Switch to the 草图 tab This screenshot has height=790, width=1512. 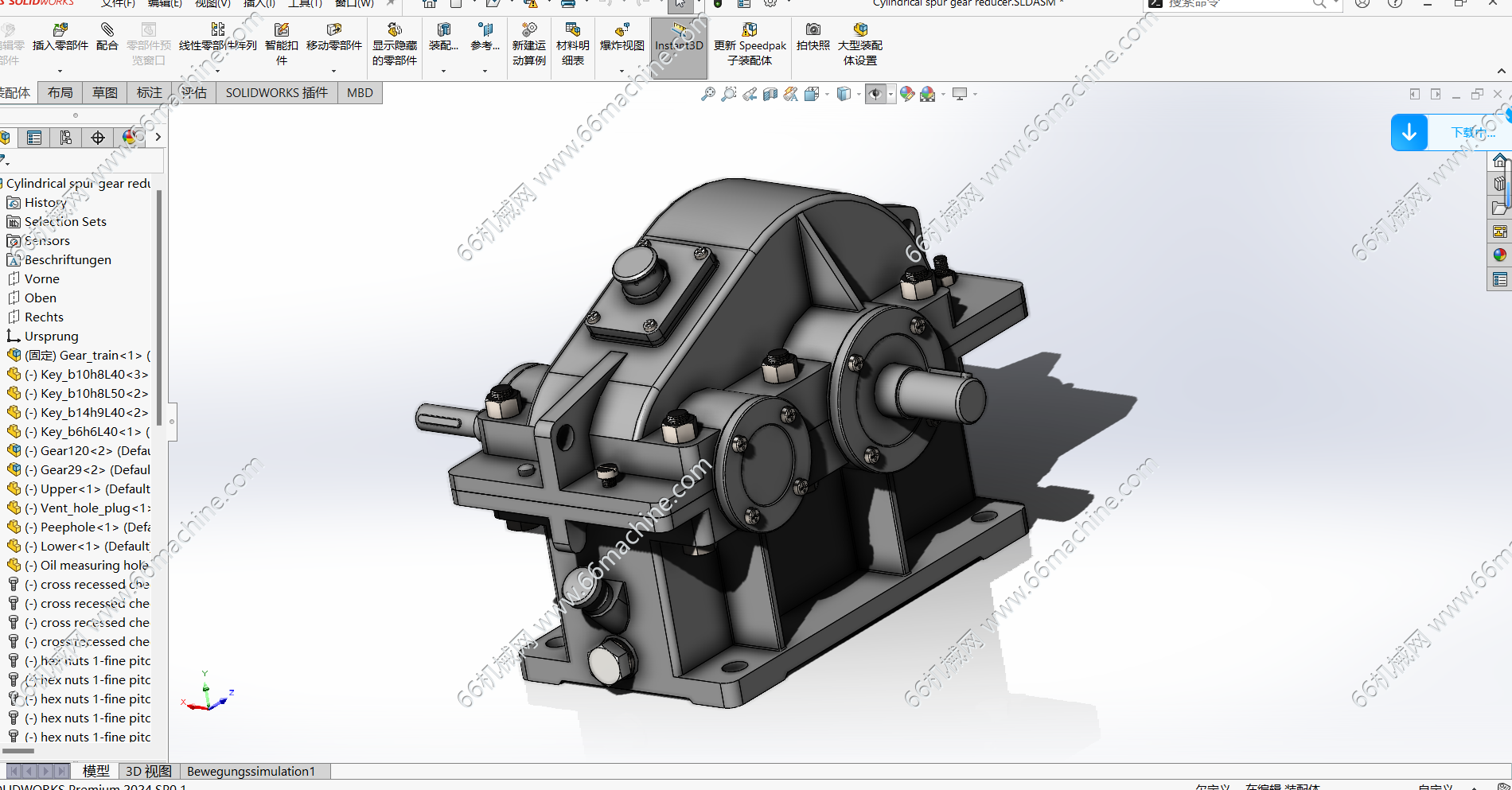(x=105, y=93)
